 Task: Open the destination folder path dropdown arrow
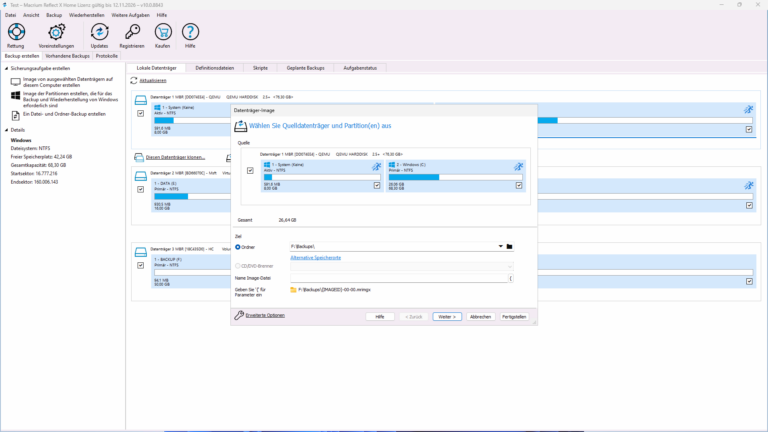click(x=501, y=246)
